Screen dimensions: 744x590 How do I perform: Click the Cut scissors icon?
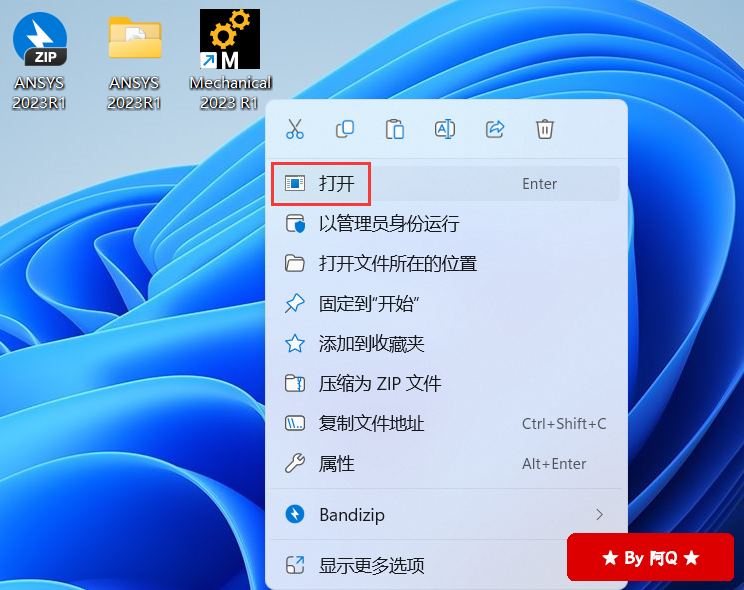pos(295,129)
